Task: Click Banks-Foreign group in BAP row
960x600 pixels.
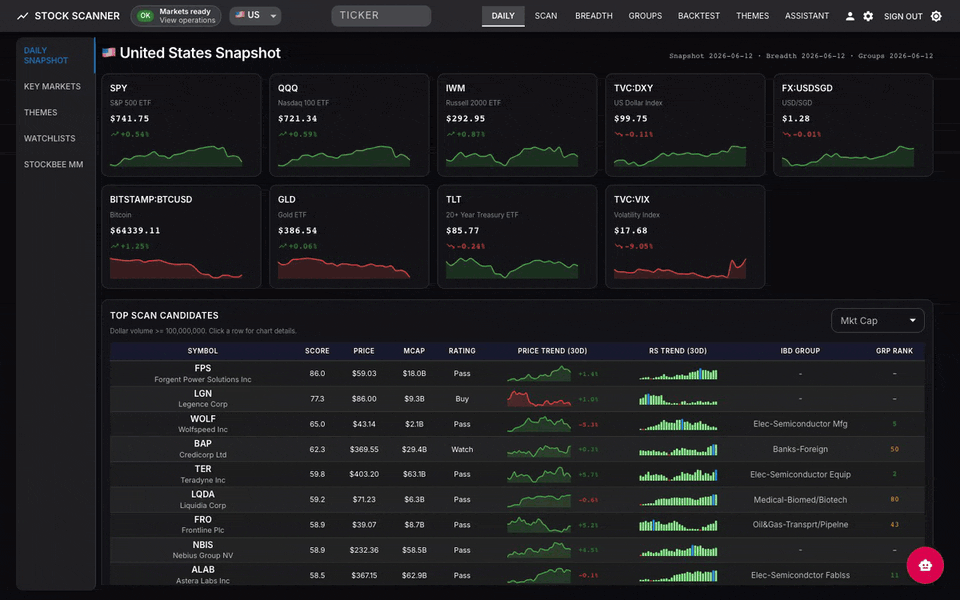Action: pyautogui.click(x=800, y=449)
